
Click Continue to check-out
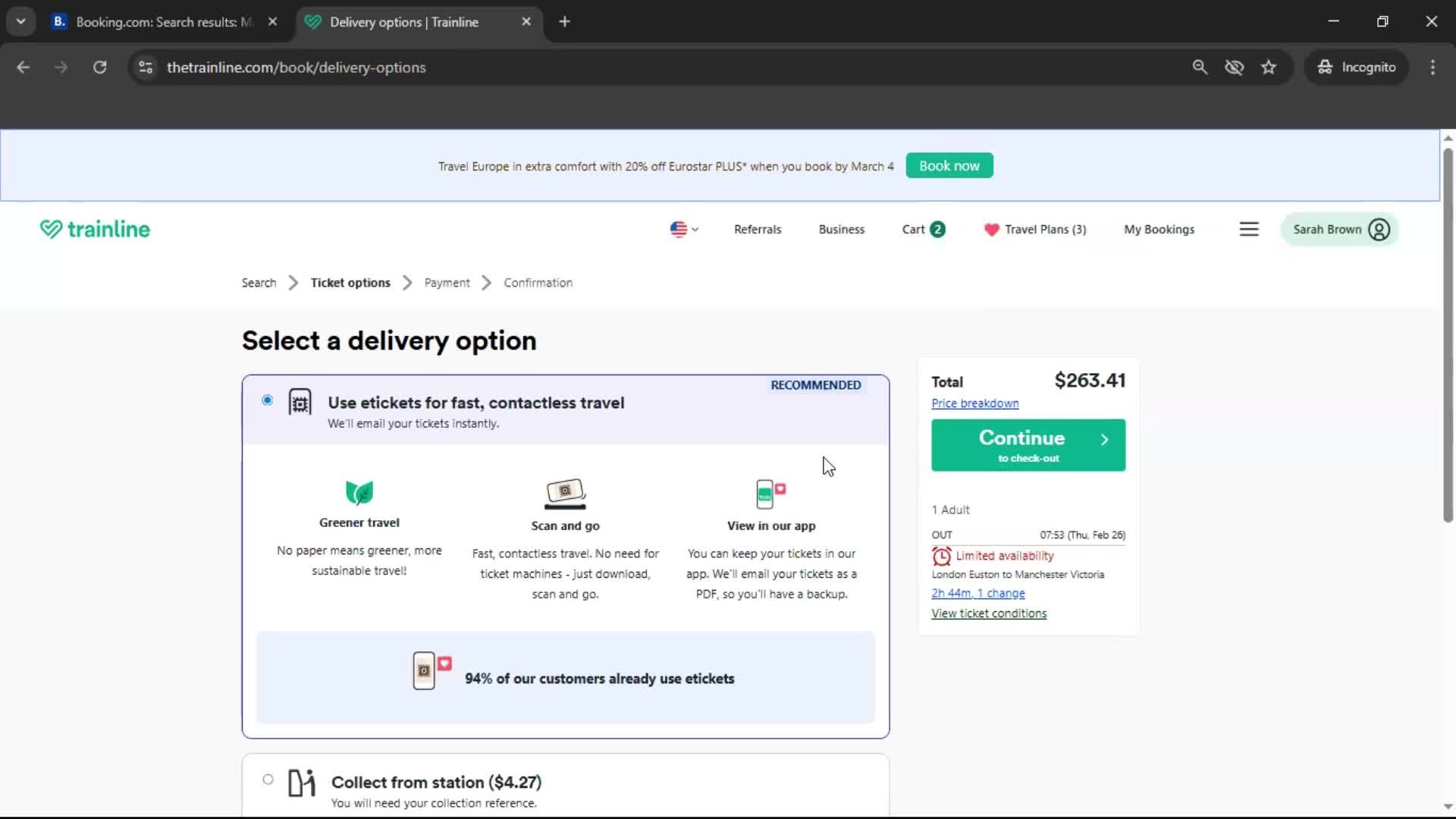(1028, 445)
